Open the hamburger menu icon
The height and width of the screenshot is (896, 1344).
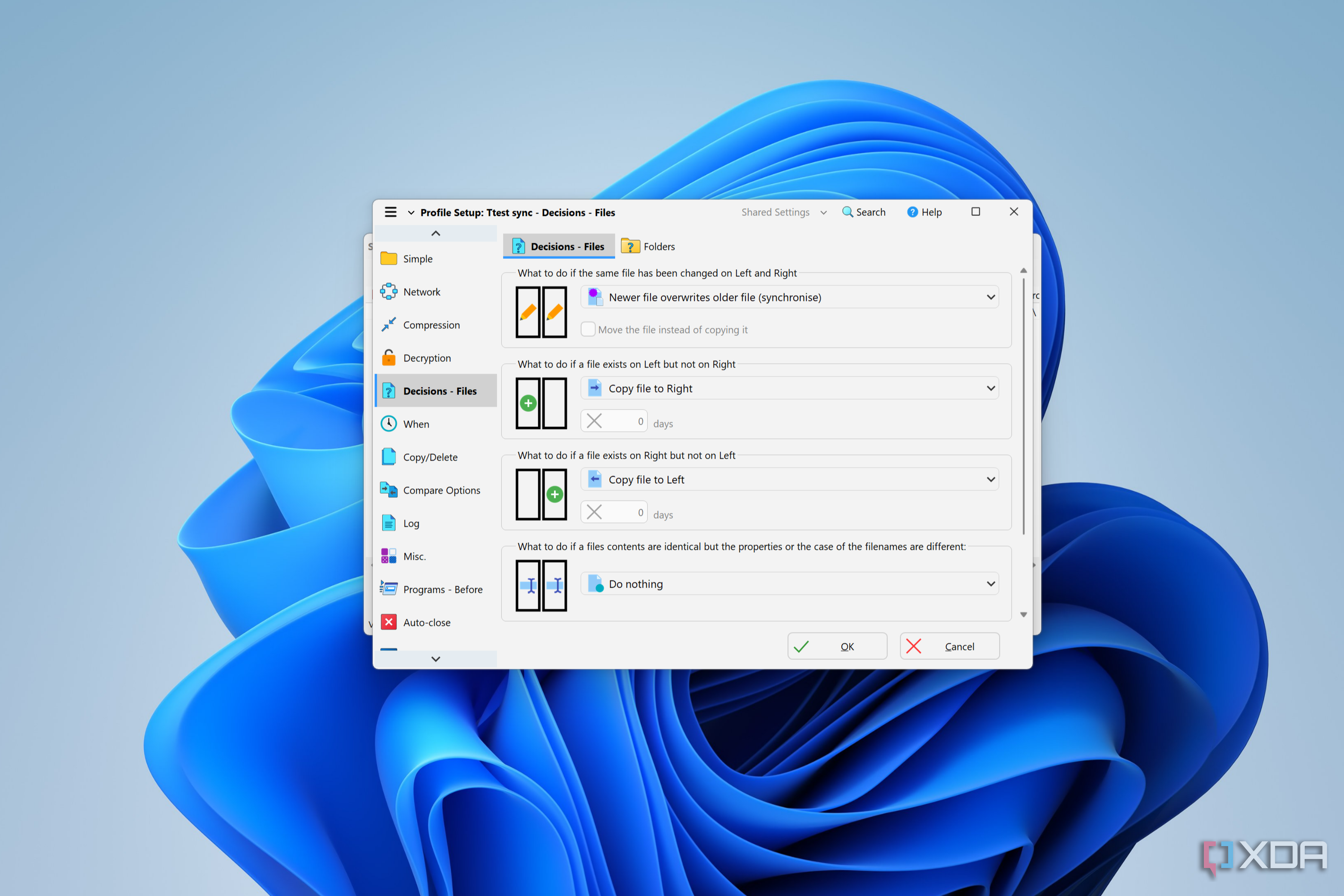point(390,212)
